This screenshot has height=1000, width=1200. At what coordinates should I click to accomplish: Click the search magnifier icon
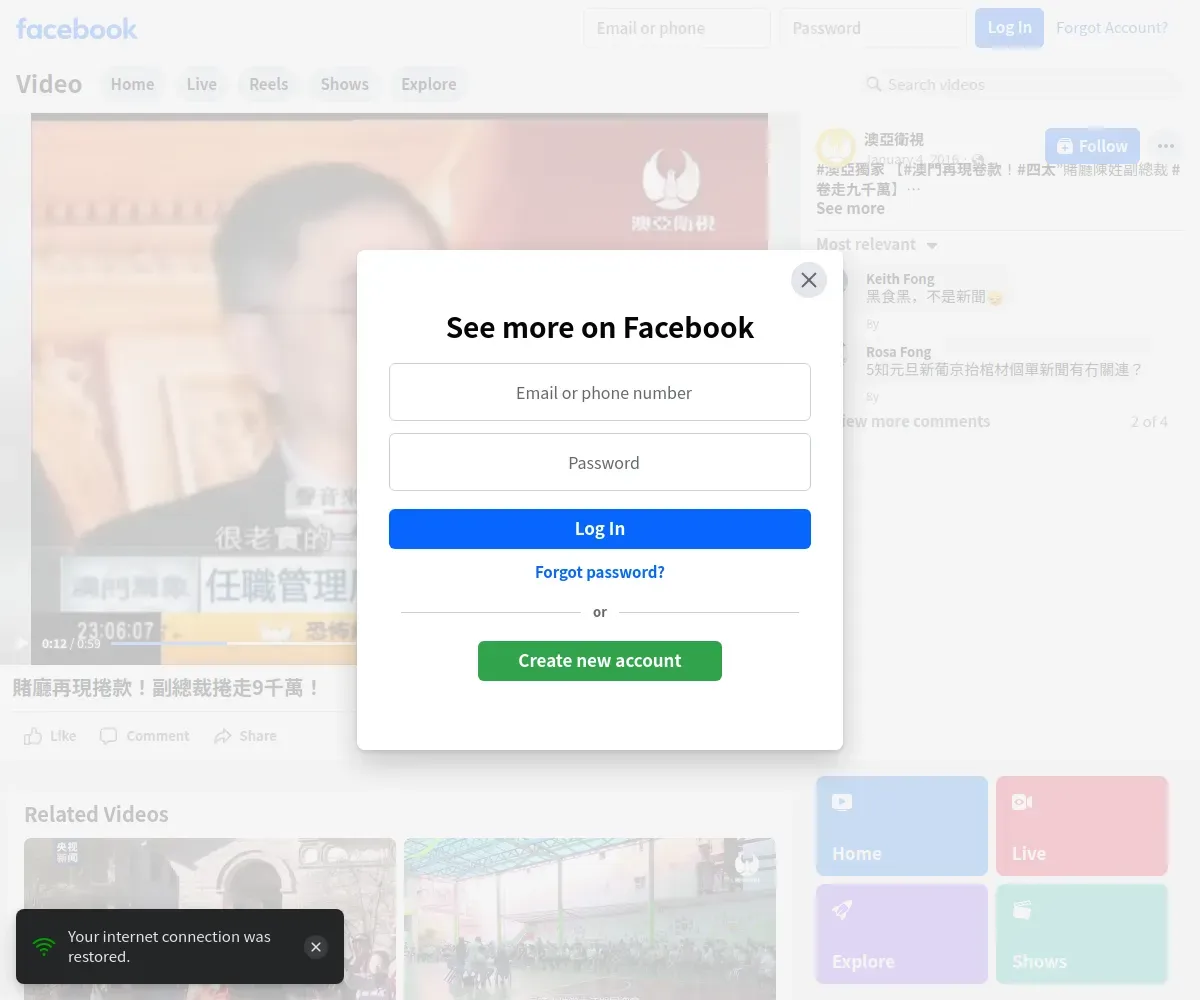(x=874, y=84)
